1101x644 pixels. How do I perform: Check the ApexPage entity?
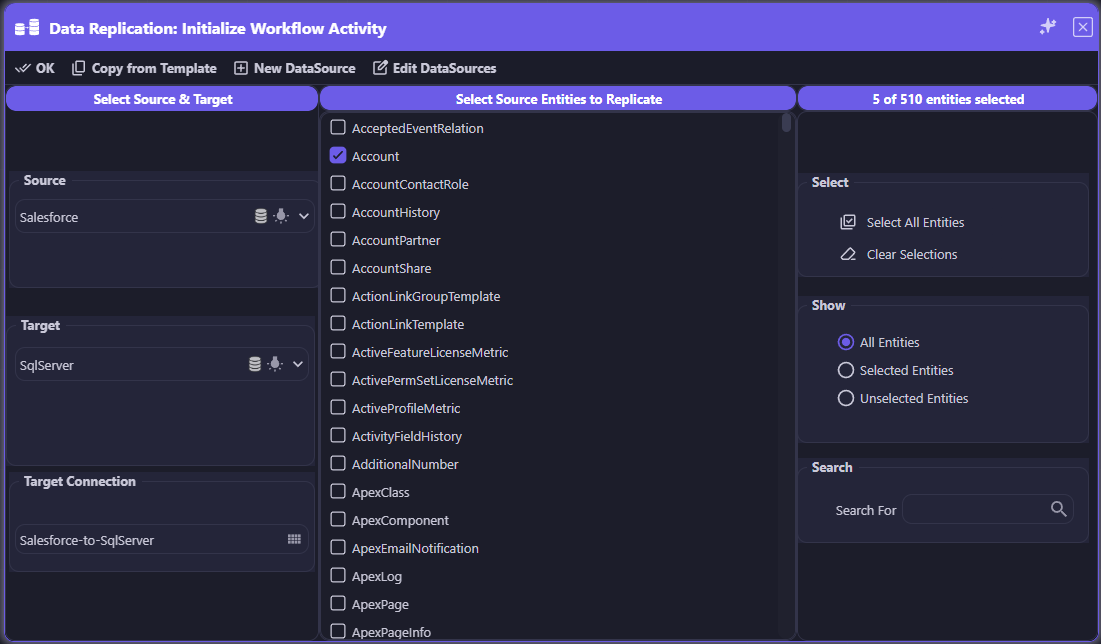338,603
